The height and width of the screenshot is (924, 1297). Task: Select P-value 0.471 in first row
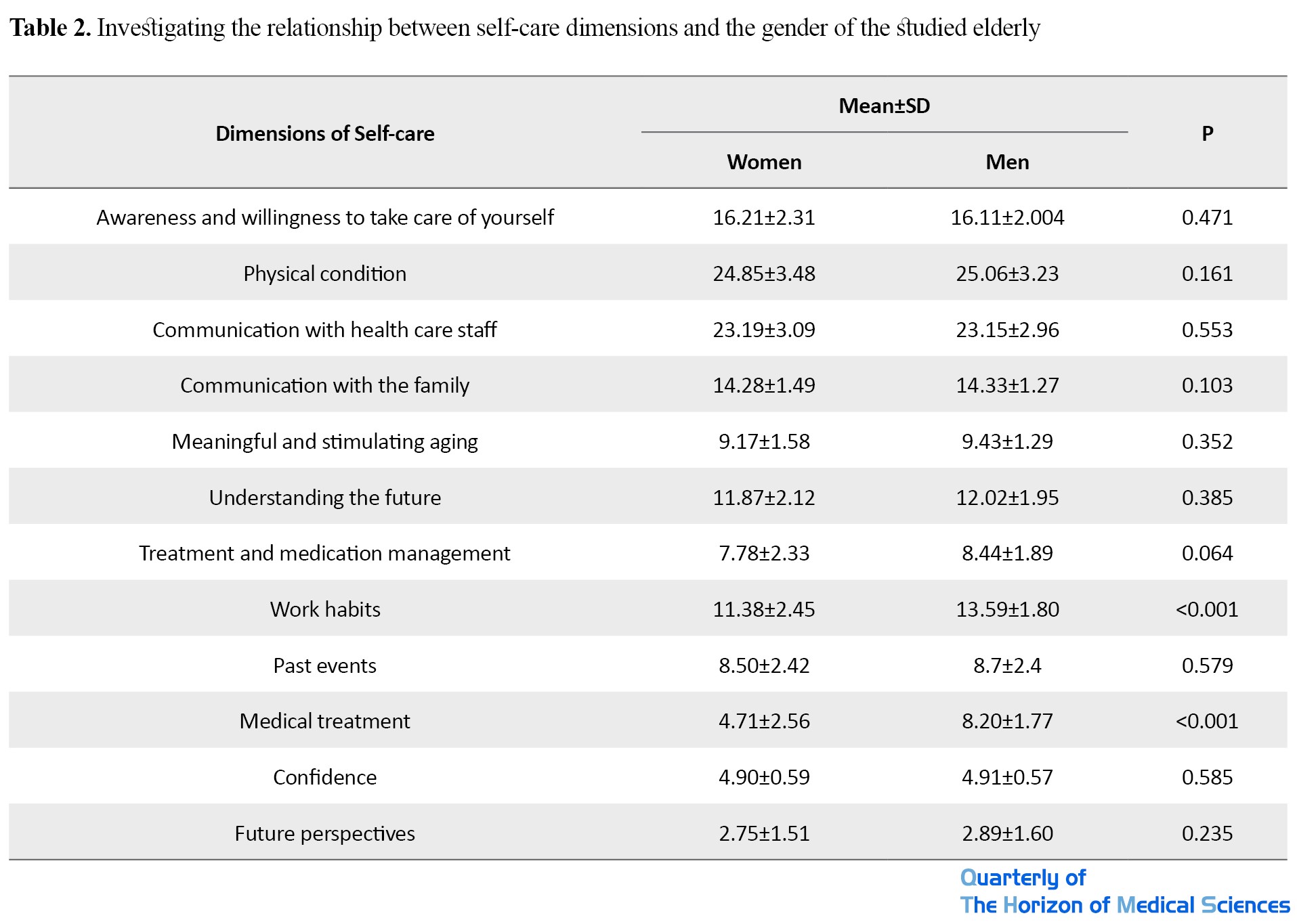[x=1207, y=217]
